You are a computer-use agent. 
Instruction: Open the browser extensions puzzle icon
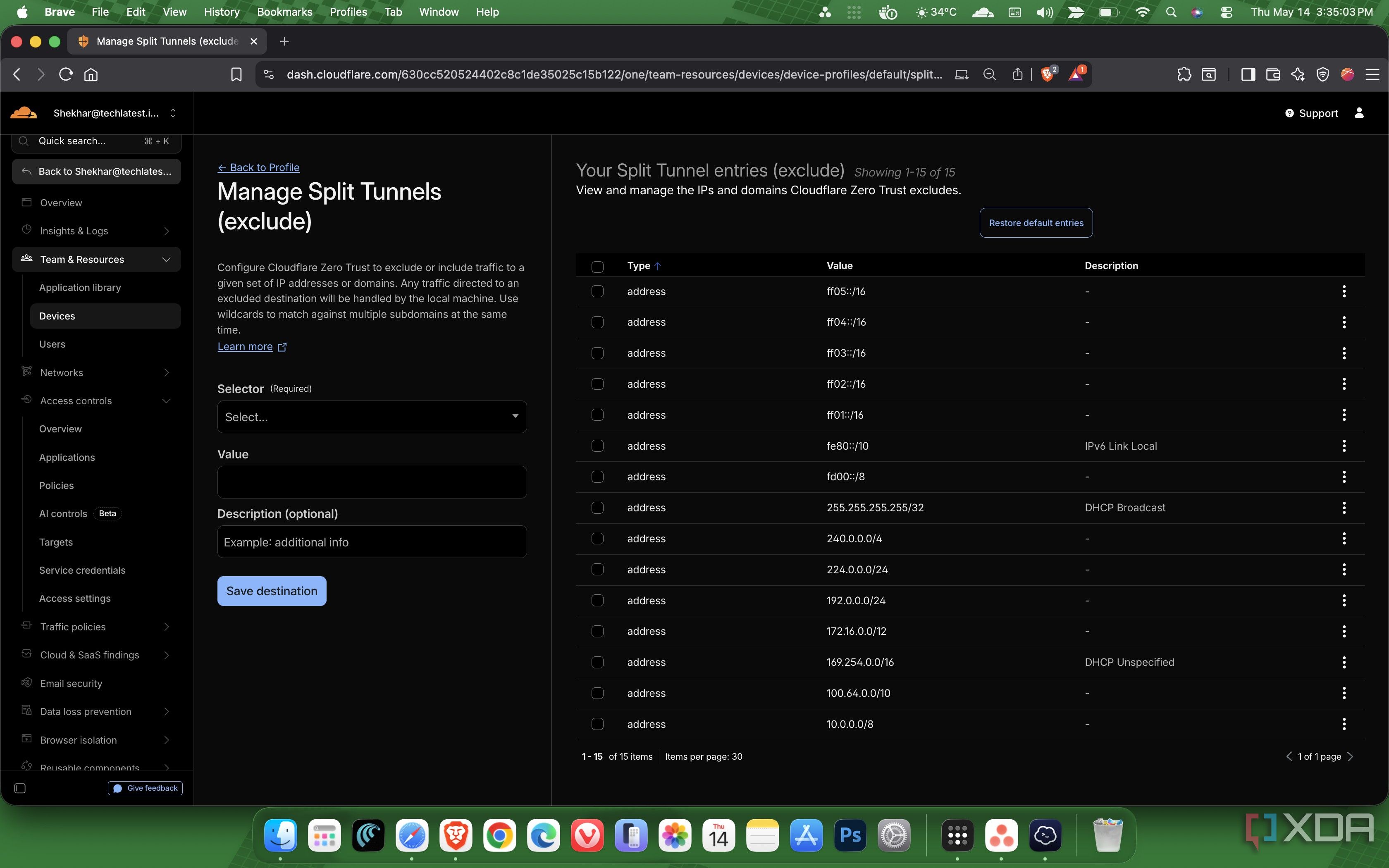pos(1184,75)
